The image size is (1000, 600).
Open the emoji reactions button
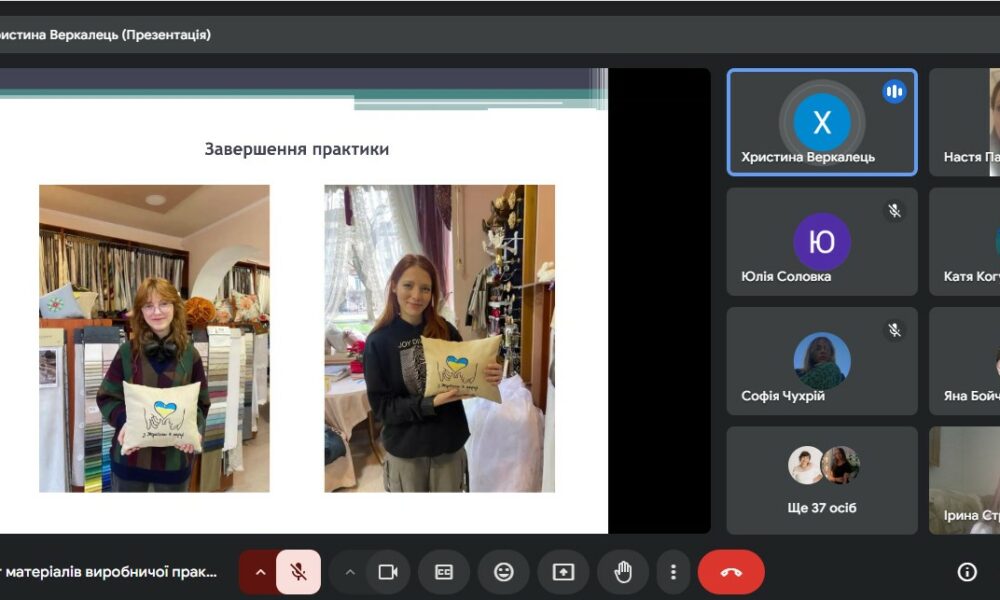[504, 572]
